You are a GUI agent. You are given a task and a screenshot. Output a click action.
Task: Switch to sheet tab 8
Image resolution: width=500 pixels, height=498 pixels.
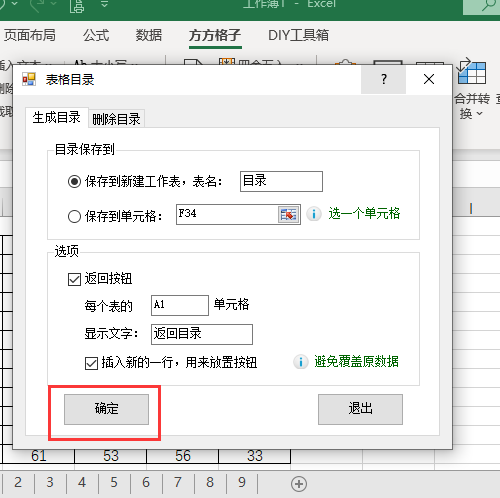(210, 482)
